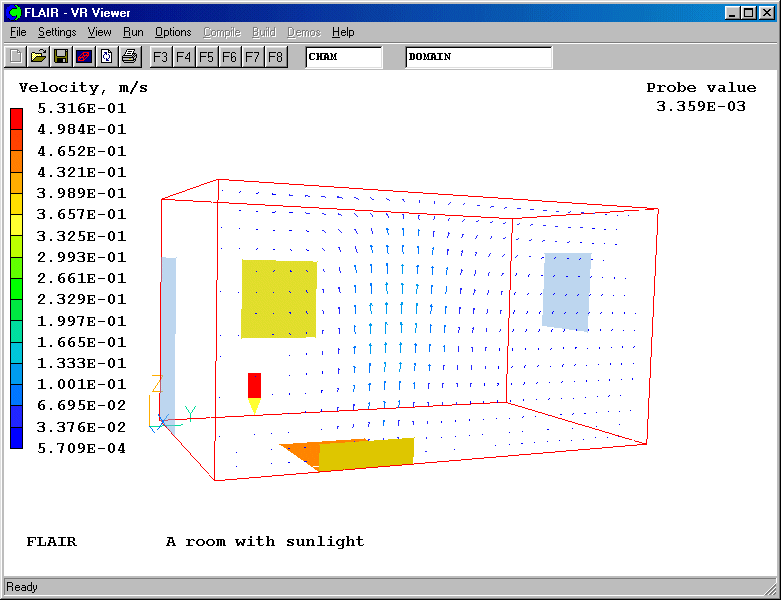
Task: Save using the floppy disk icon
Action: click(61, 57)
